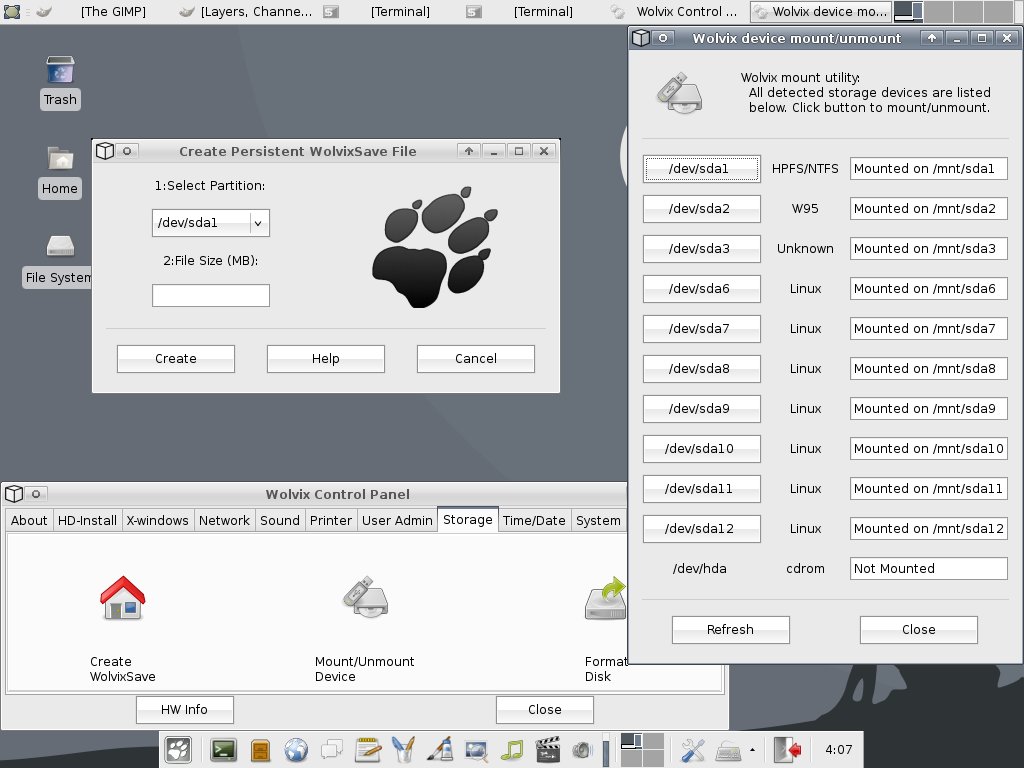
Task: Open the window menu of Wolvix Control Panel
Action: click(x=14, y=494)
